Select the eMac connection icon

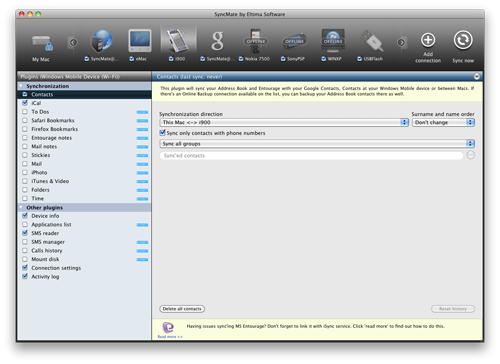coord(140,41)
